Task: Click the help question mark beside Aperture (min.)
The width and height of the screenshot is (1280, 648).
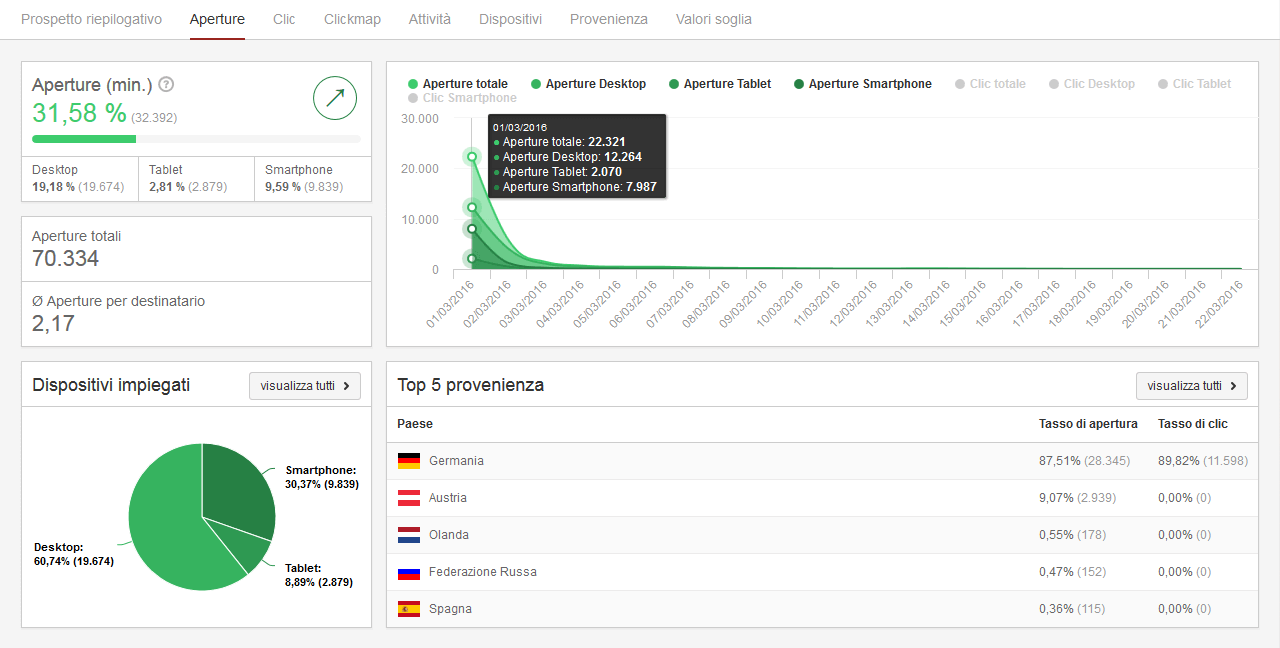Action: point(167,85)
